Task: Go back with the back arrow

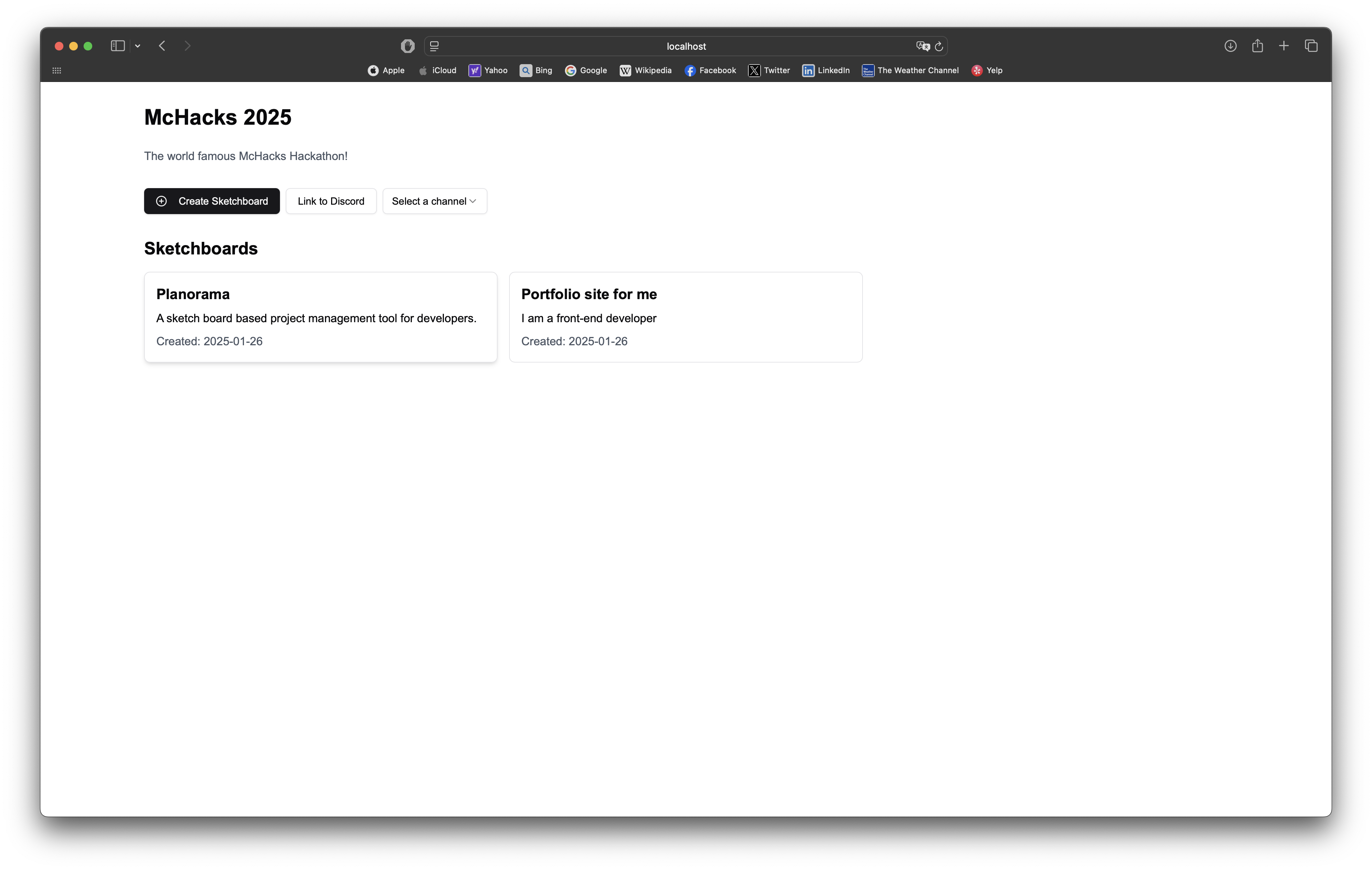Action: (x=162, y=46)
